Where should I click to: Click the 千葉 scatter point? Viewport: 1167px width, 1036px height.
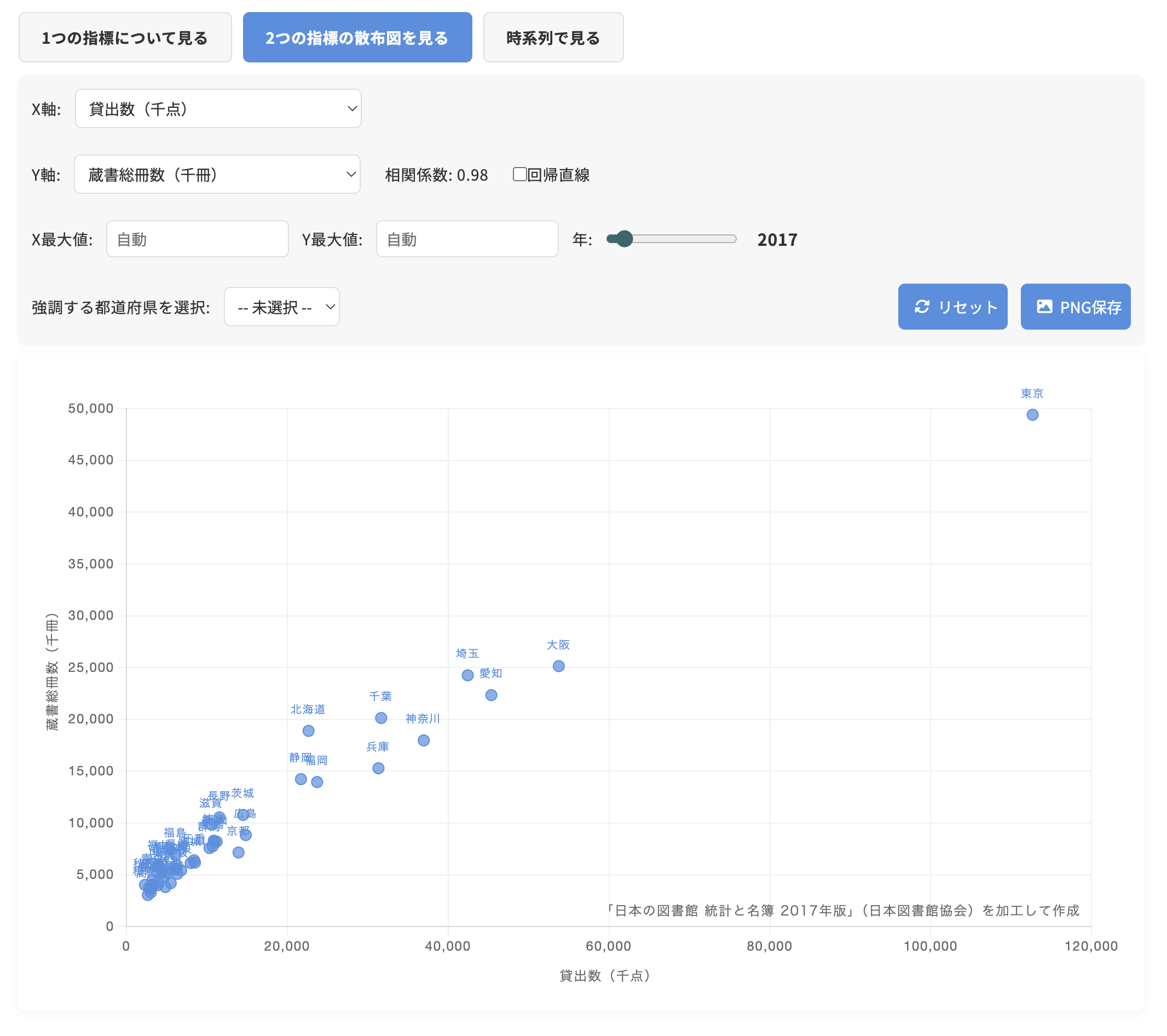coord(381,718)
